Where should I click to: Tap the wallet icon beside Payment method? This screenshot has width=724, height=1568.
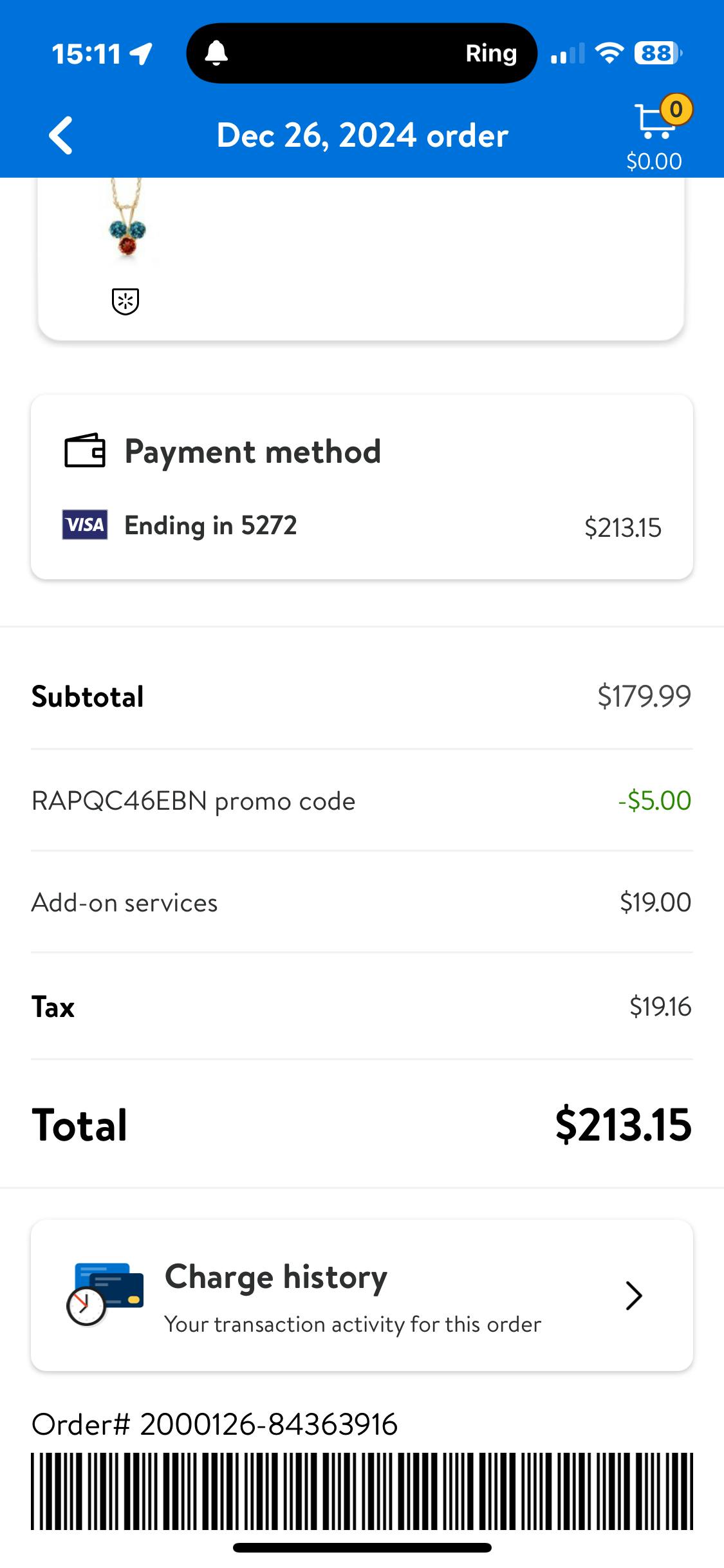tap(85, 451)
